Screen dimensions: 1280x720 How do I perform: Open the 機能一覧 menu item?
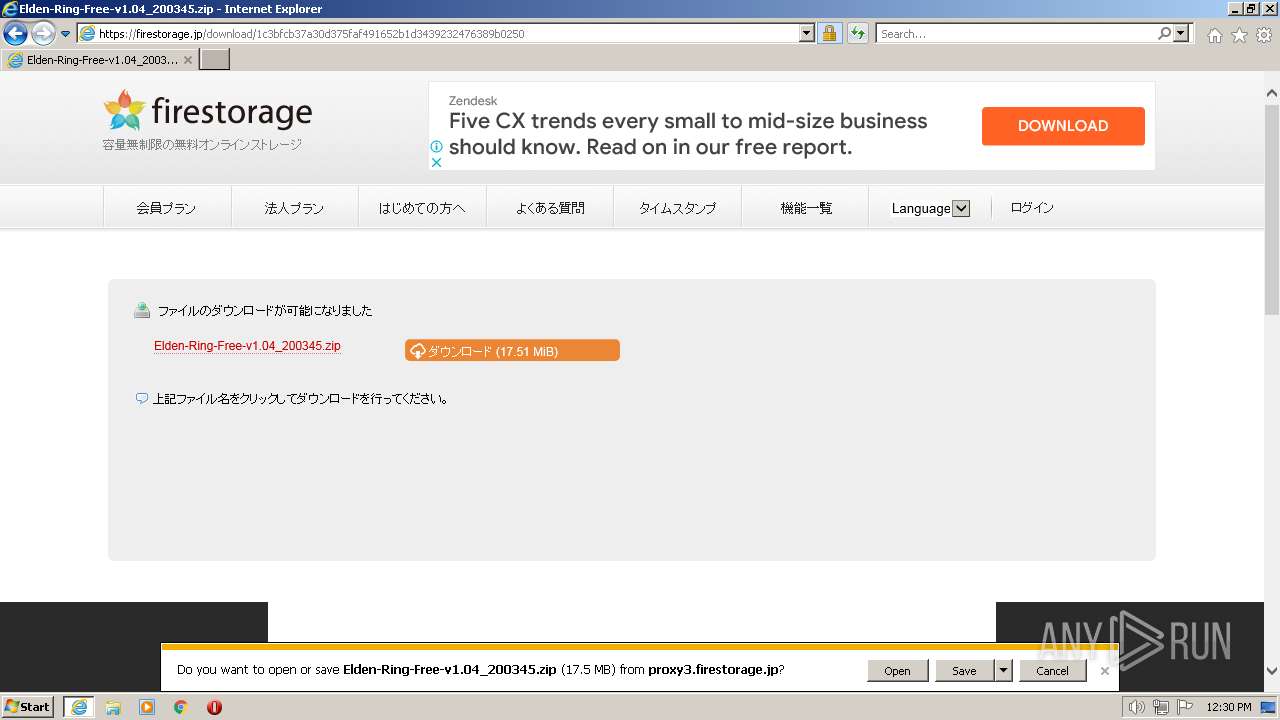coord(806,208)
